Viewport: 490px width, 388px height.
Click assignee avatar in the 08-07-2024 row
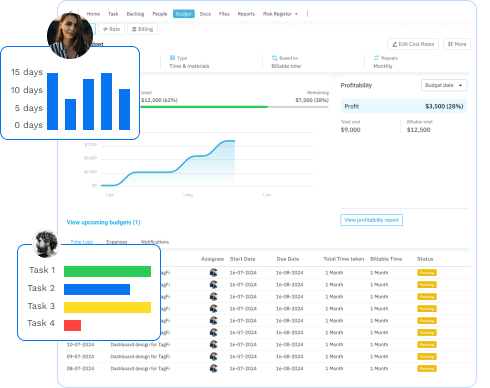pos(214,368)
